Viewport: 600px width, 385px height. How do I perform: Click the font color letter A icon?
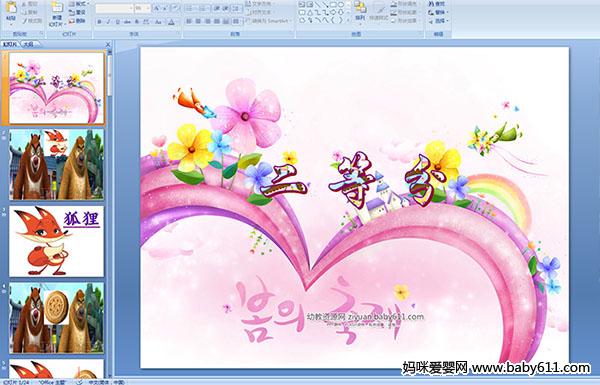coord(171,22)
